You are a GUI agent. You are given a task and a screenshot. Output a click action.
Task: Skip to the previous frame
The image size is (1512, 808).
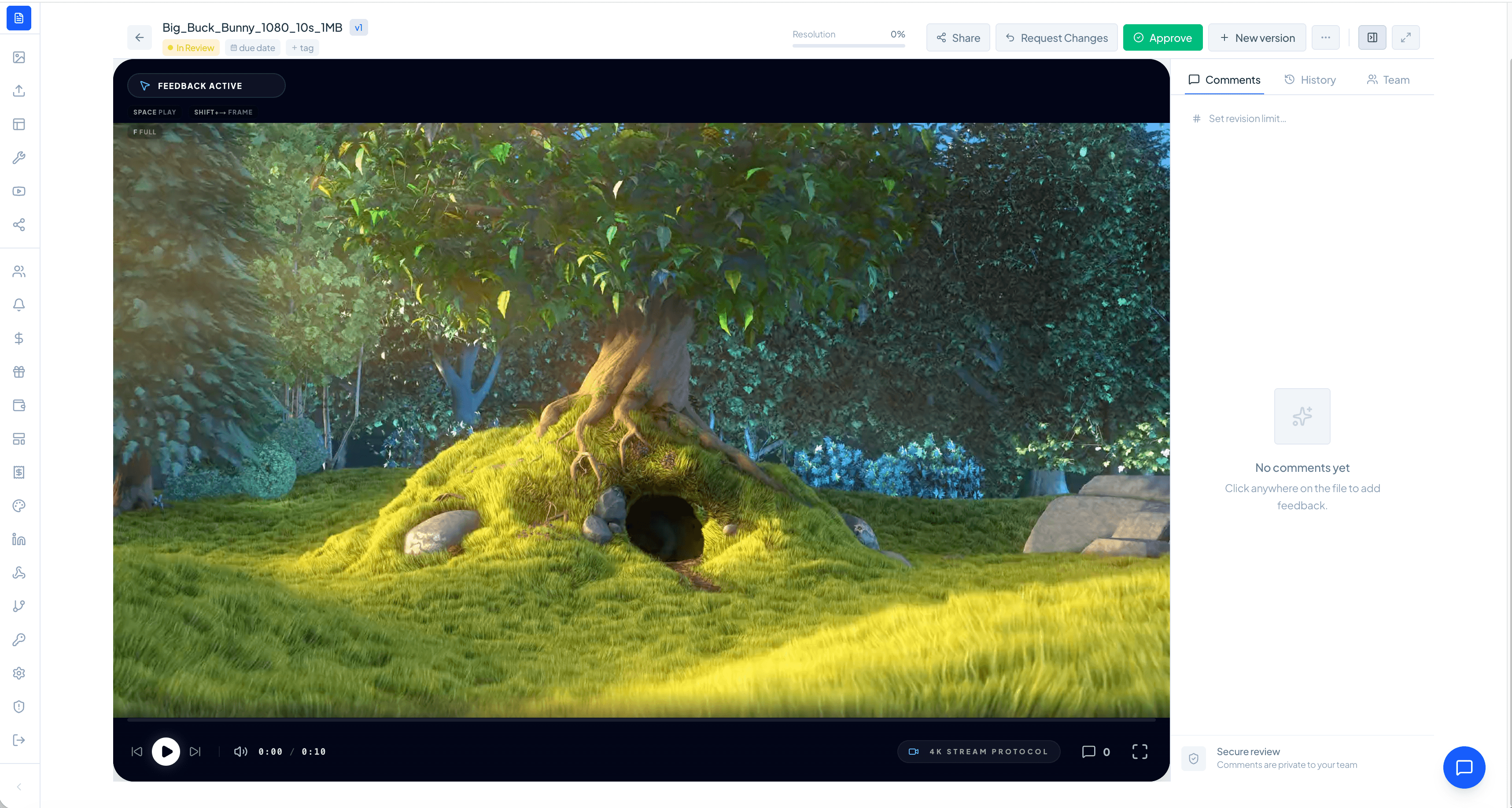pos(137,752)
